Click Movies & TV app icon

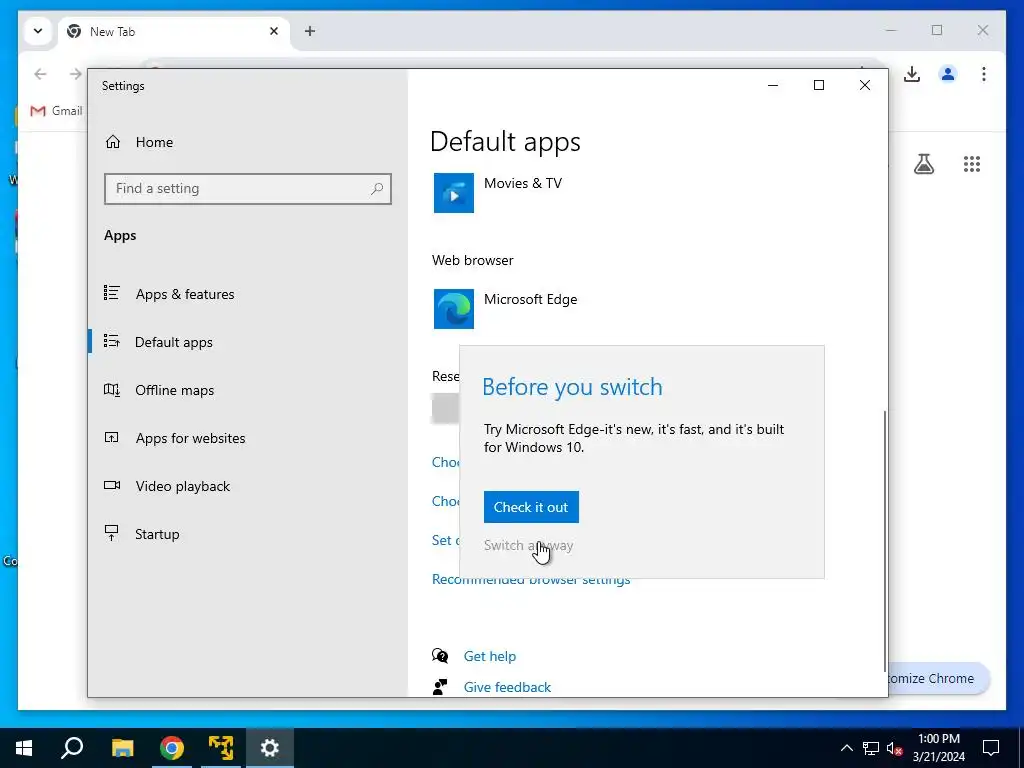click(454, 193)
